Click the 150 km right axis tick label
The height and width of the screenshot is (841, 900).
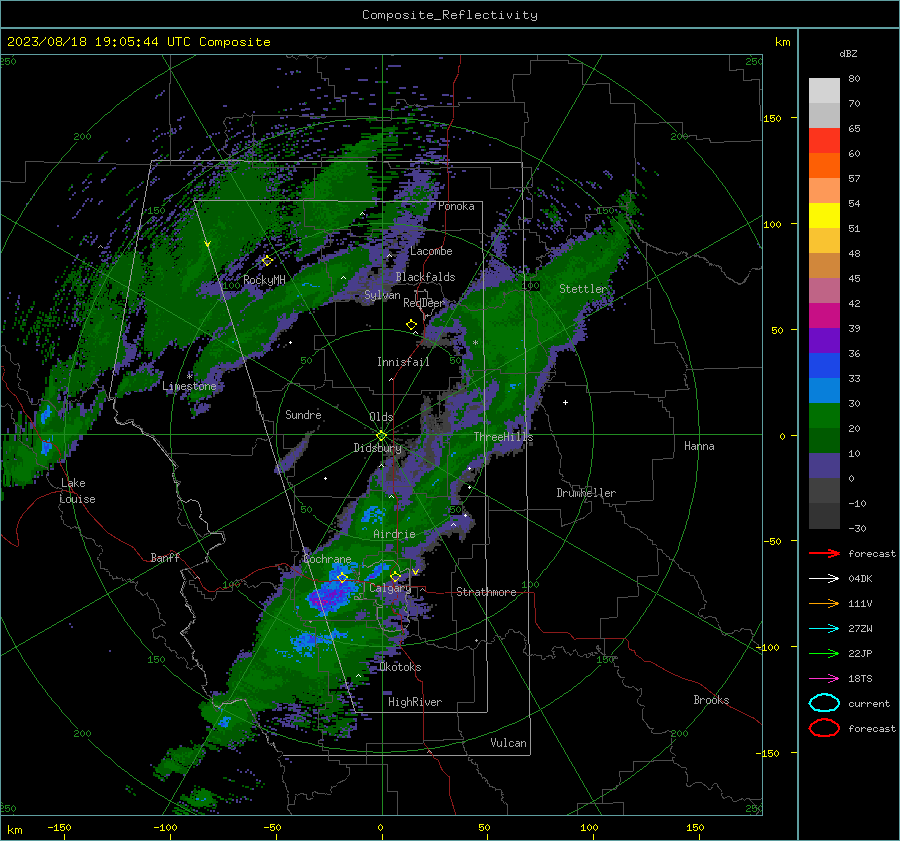pos(772,118)
